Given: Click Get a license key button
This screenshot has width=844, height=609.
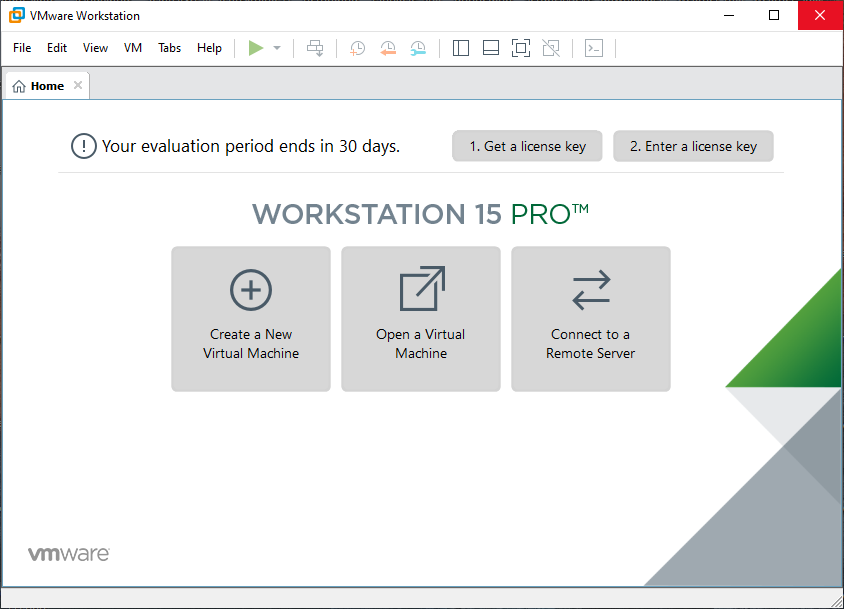Looking at the screenshot, I should [x=527, y=146].
